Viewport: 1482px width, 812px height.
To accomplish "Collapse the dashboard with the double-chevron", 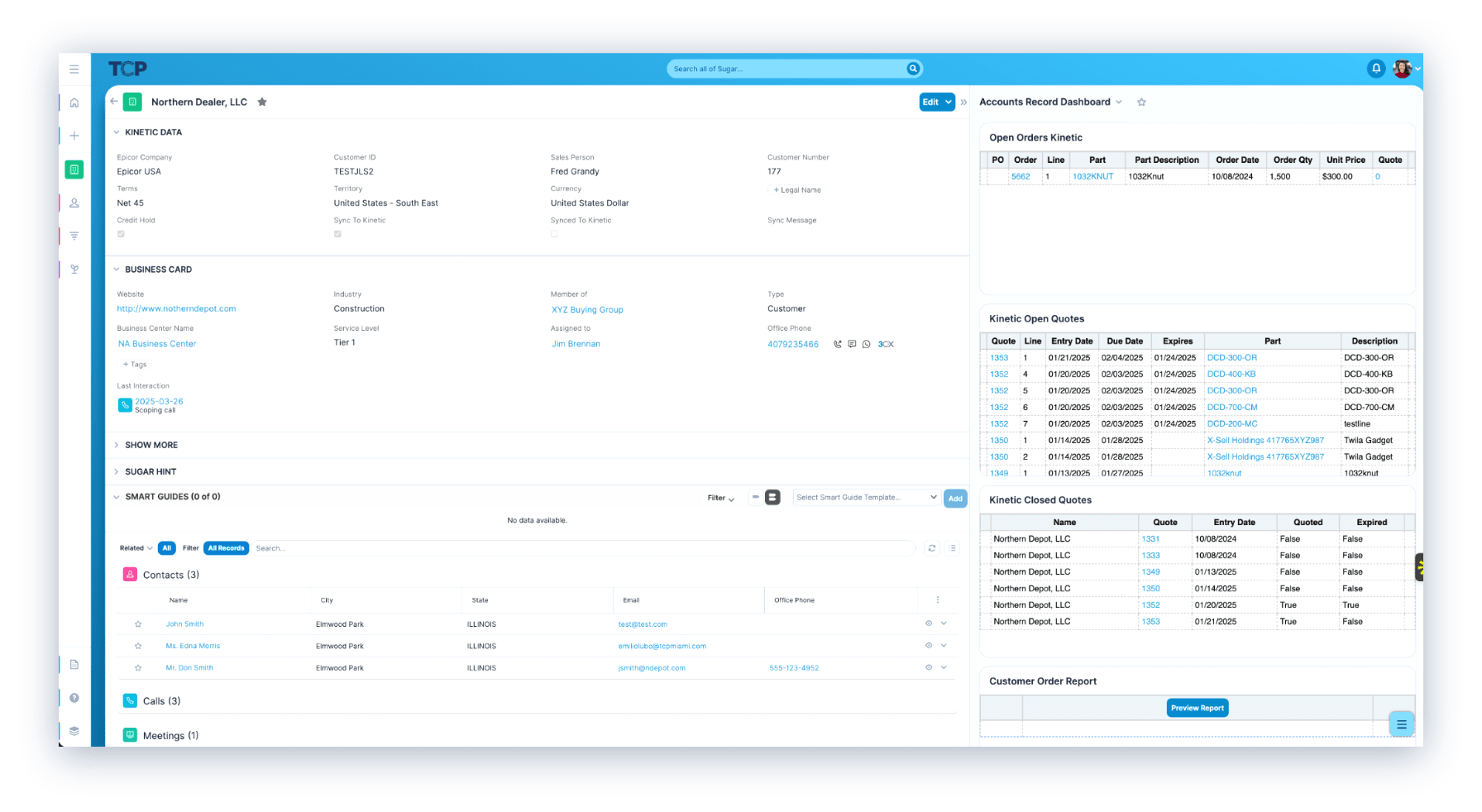I will click(x=963, y=103).
